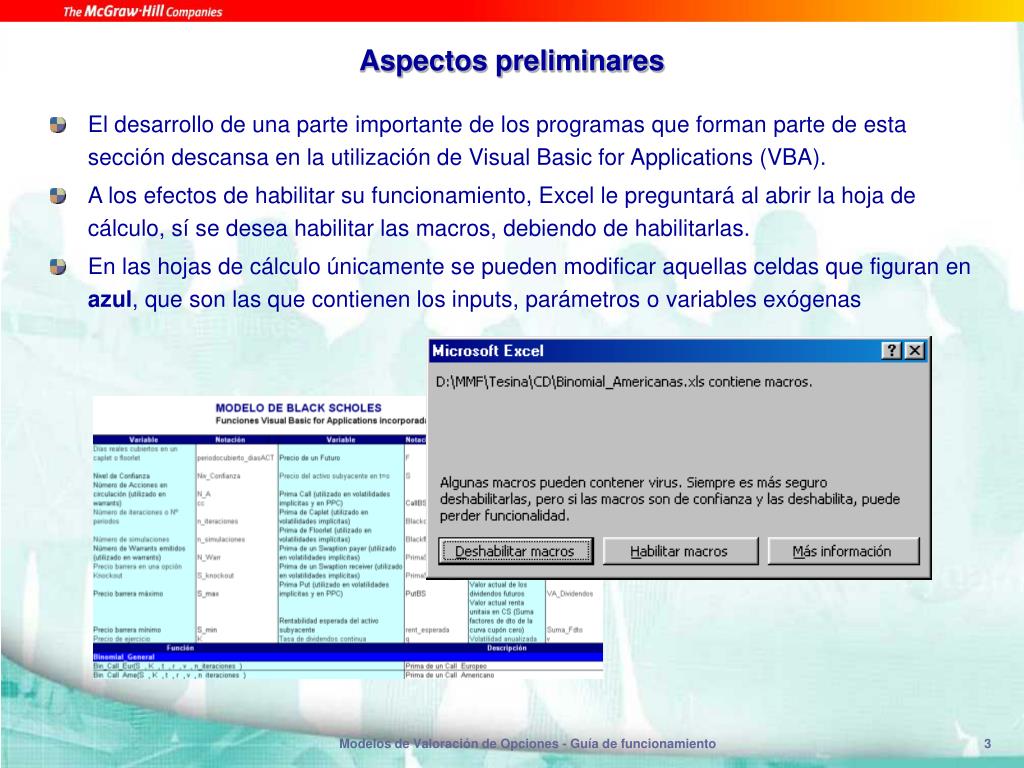
Task: Click the McGraw-Hill Companies logo
Action: pyautogui.click(x=142, y=11)
